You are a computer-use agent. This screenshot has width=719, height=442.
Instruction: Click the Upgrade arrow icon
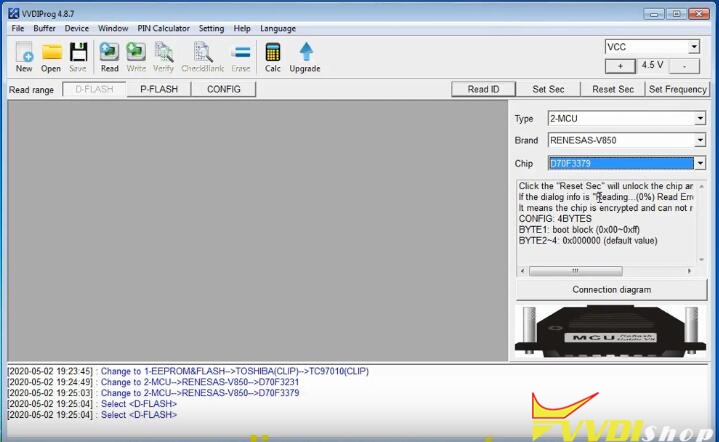click(305, 57)
